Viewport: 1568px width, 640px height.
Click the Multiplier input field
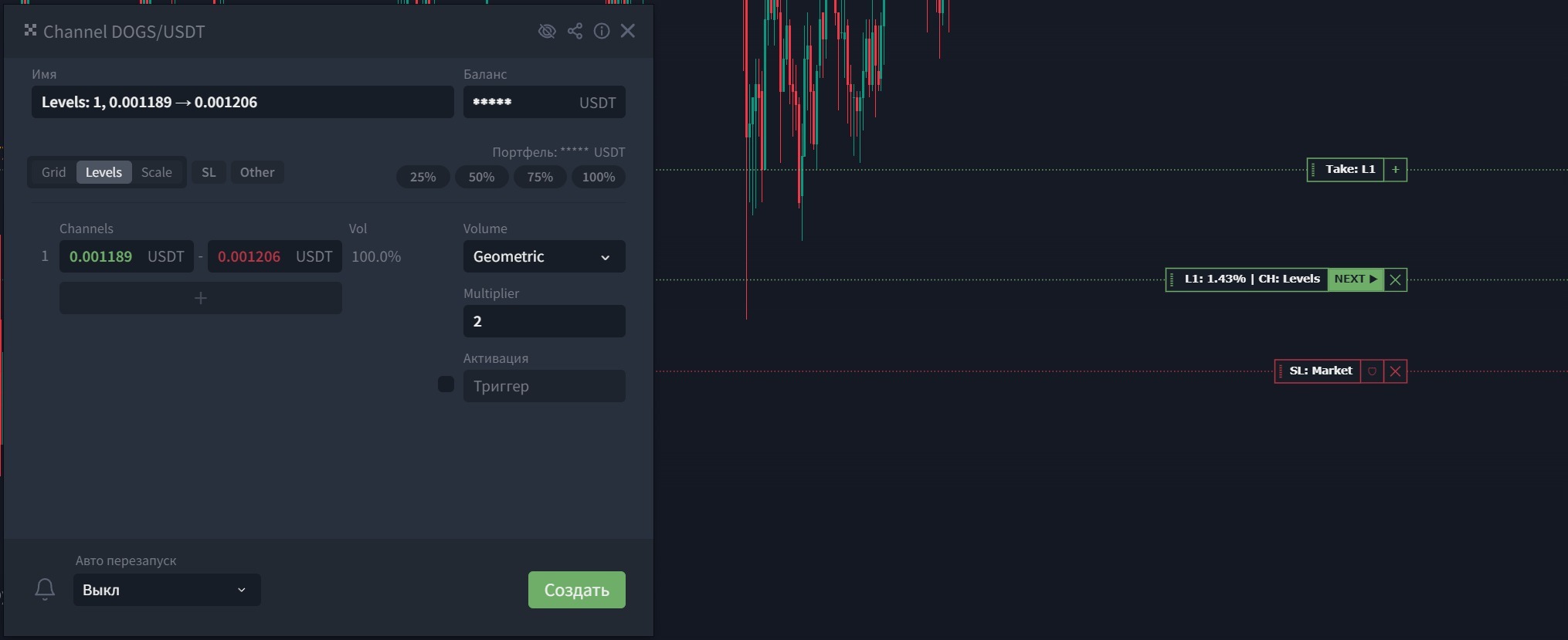545,321
